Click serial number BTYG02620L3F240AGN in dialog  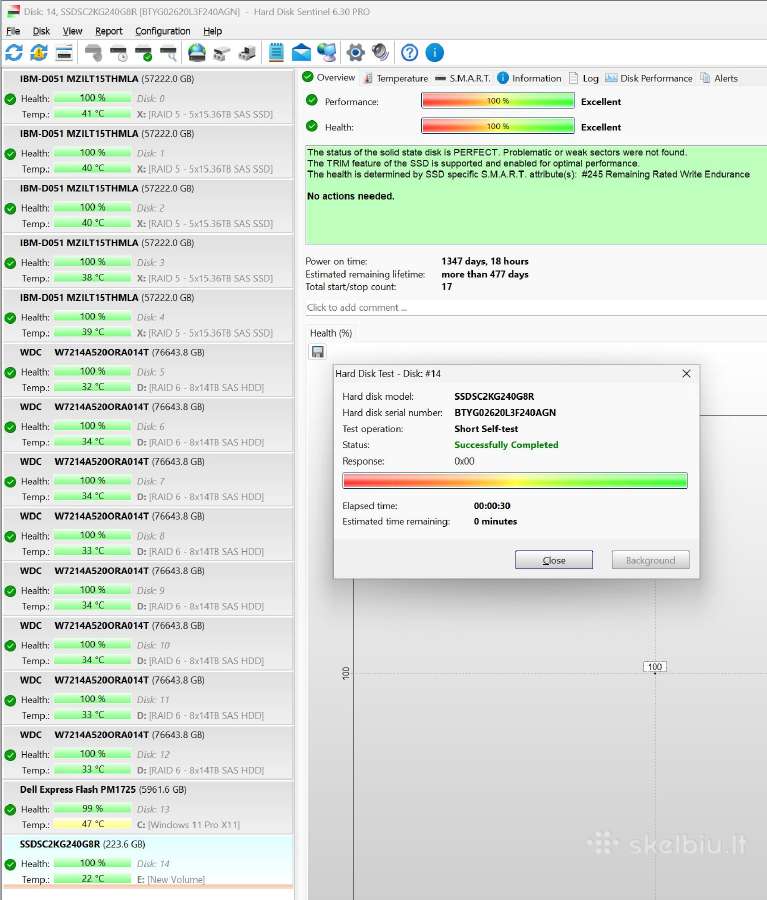pyautogui.click(x=505, y=413)
